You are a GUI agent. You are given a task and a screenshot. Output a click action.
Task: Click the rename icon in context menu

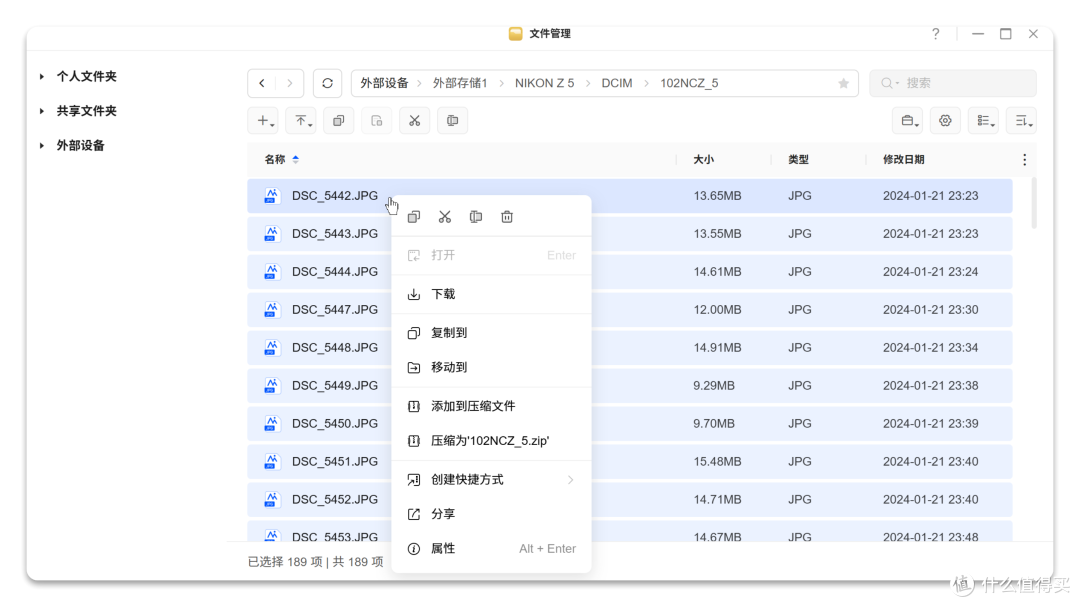click(x=476, y=217)
